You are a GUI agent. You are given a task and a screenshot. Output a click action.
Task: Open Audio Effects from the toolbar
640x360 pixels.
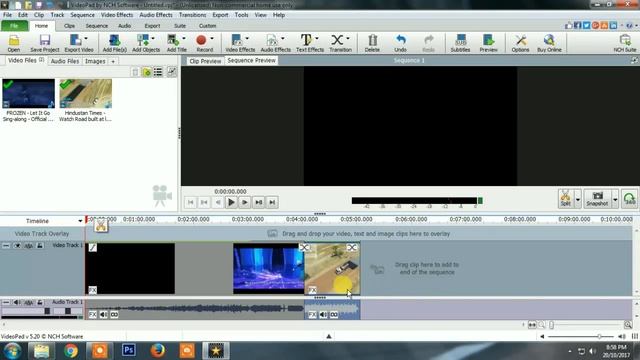click(x=276, y=43)
